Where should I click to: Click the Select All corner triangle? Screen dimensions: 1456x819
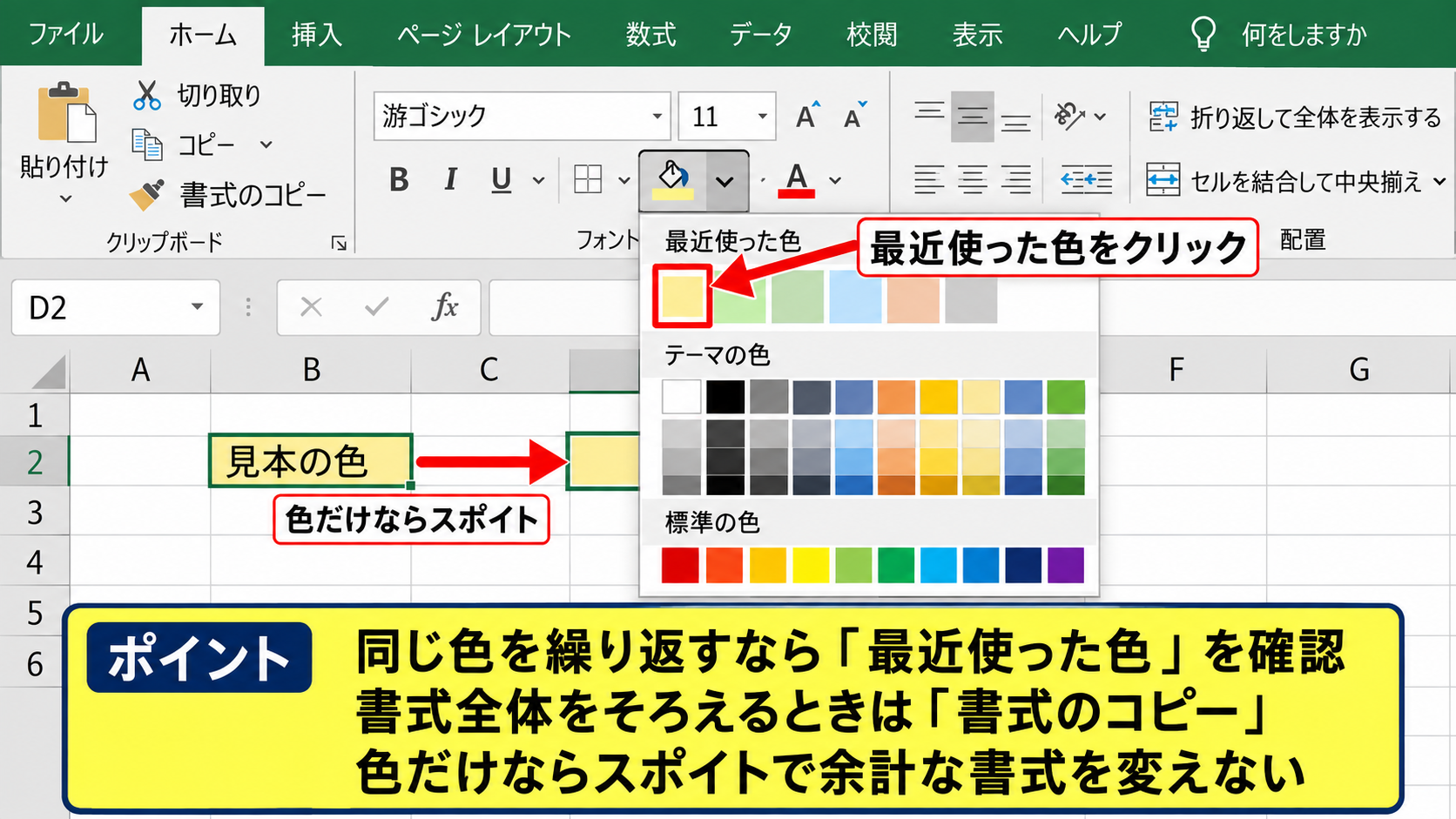pyautogui.click(x=48, y=372)
